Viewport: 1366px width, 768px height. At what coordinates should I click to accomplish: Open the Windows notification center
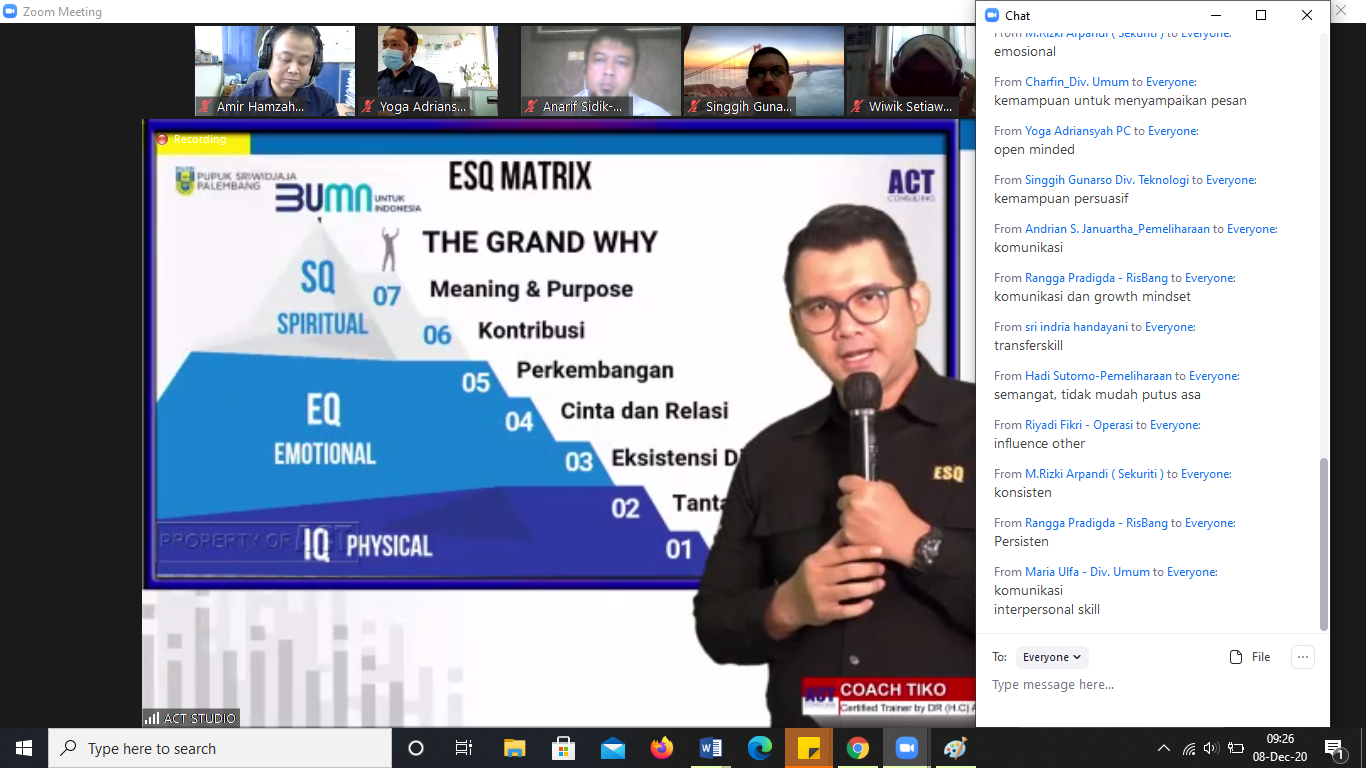(1334, 748)
